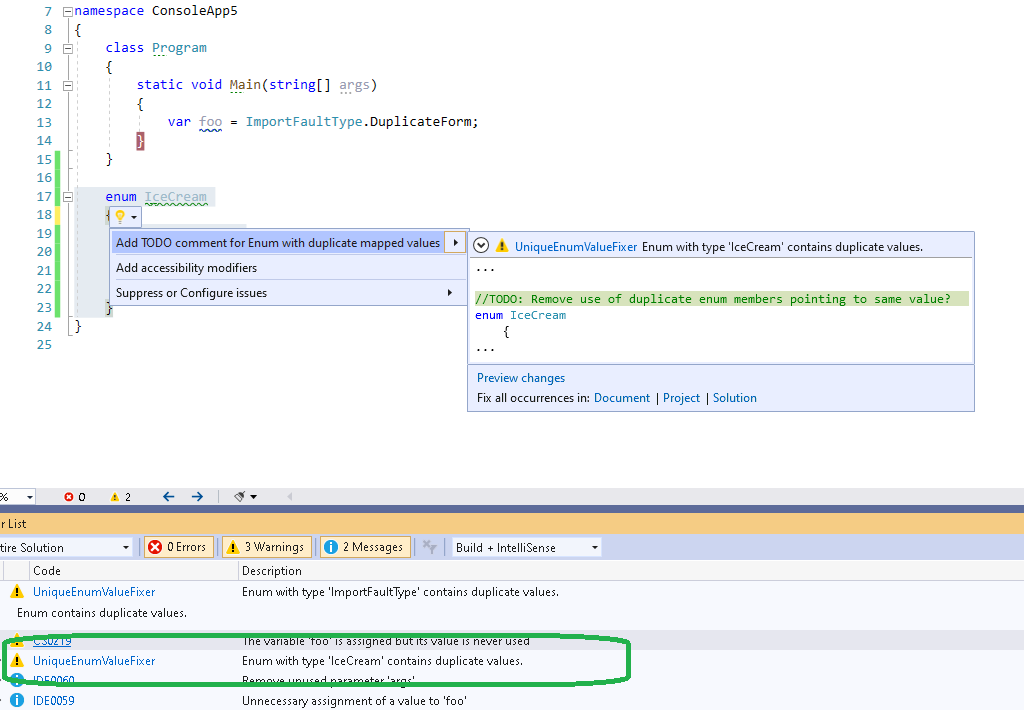Click the navigate backward arrow above Error List

[x=167, y=496]
